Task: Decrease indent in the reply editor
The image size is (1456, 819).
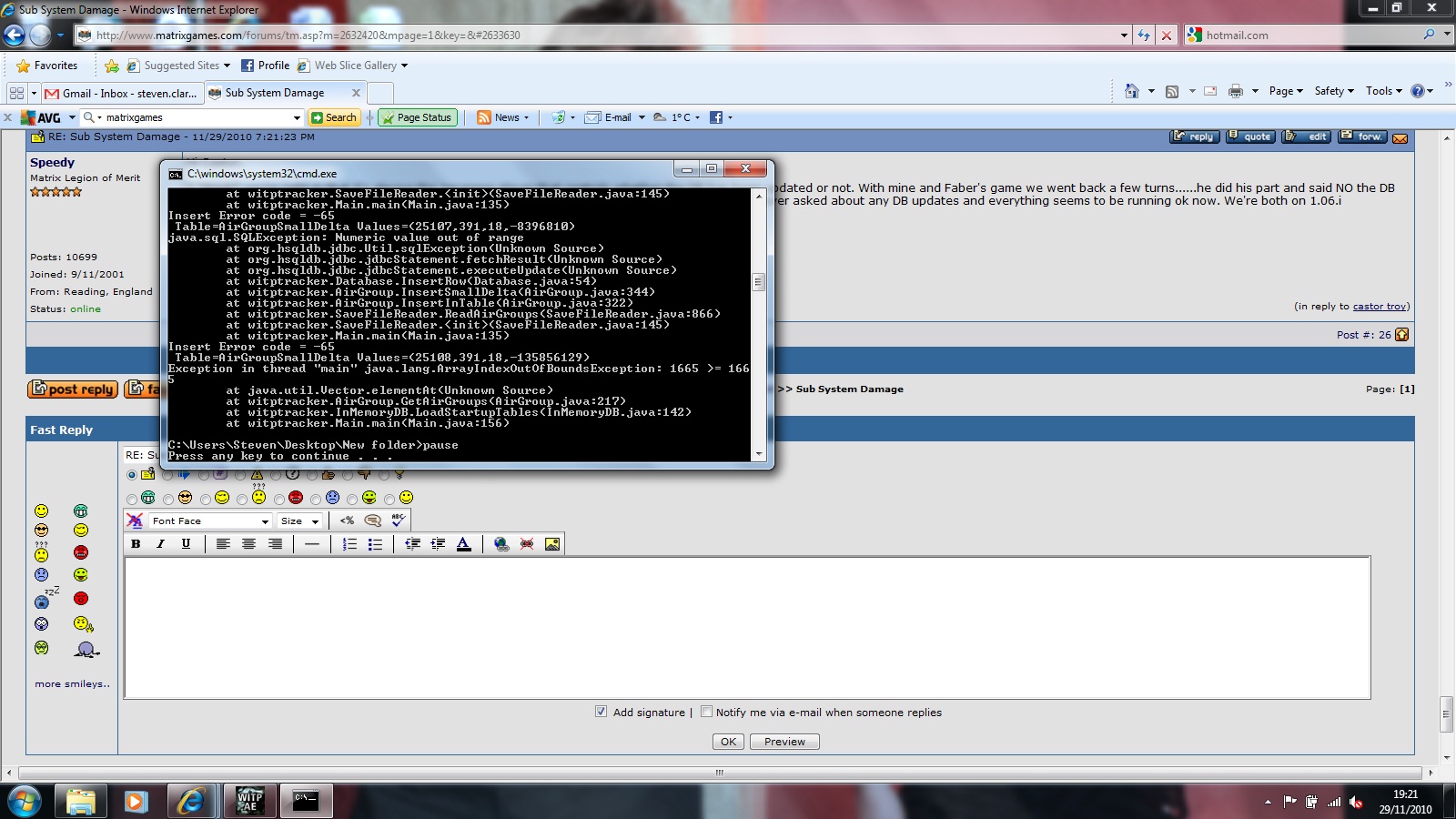Action: coord(412,544)
